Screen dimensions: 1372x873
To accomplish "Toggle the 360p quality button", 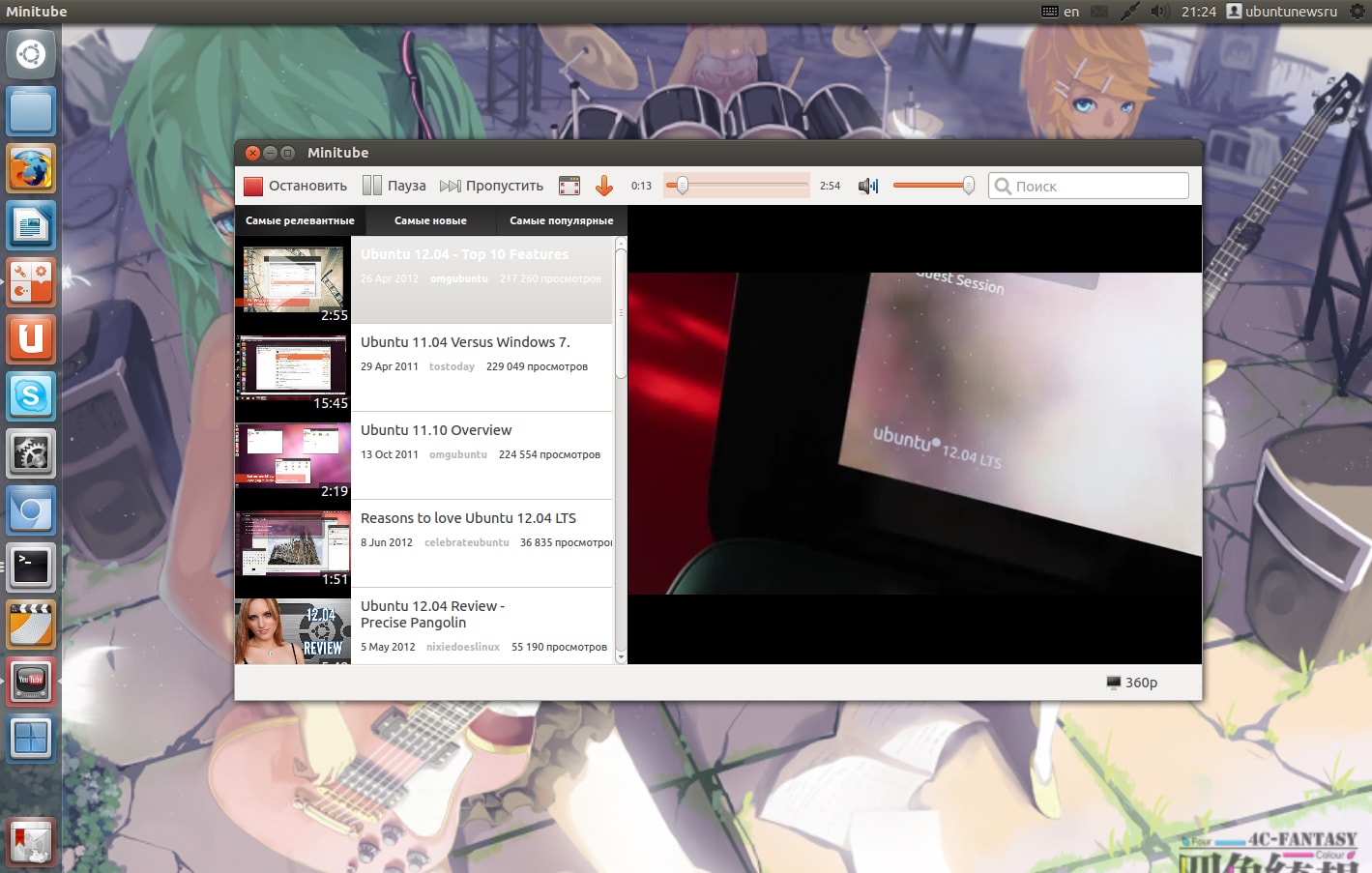I will click(x=1131, y=683).
